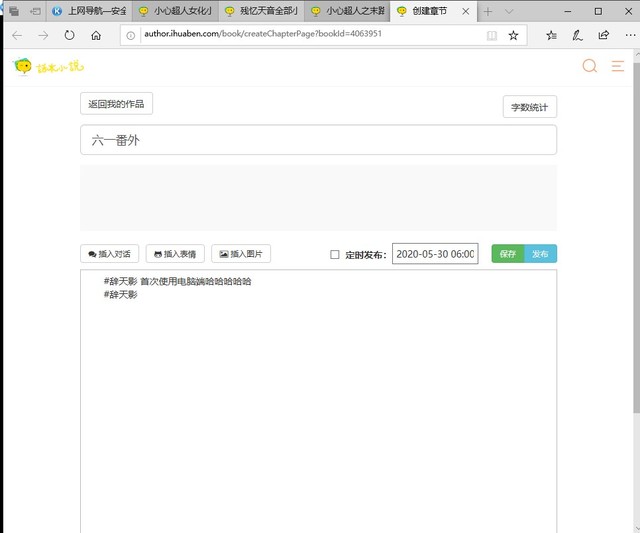Click the chapter title field 六一番外
640x533 pixels.
318,140
